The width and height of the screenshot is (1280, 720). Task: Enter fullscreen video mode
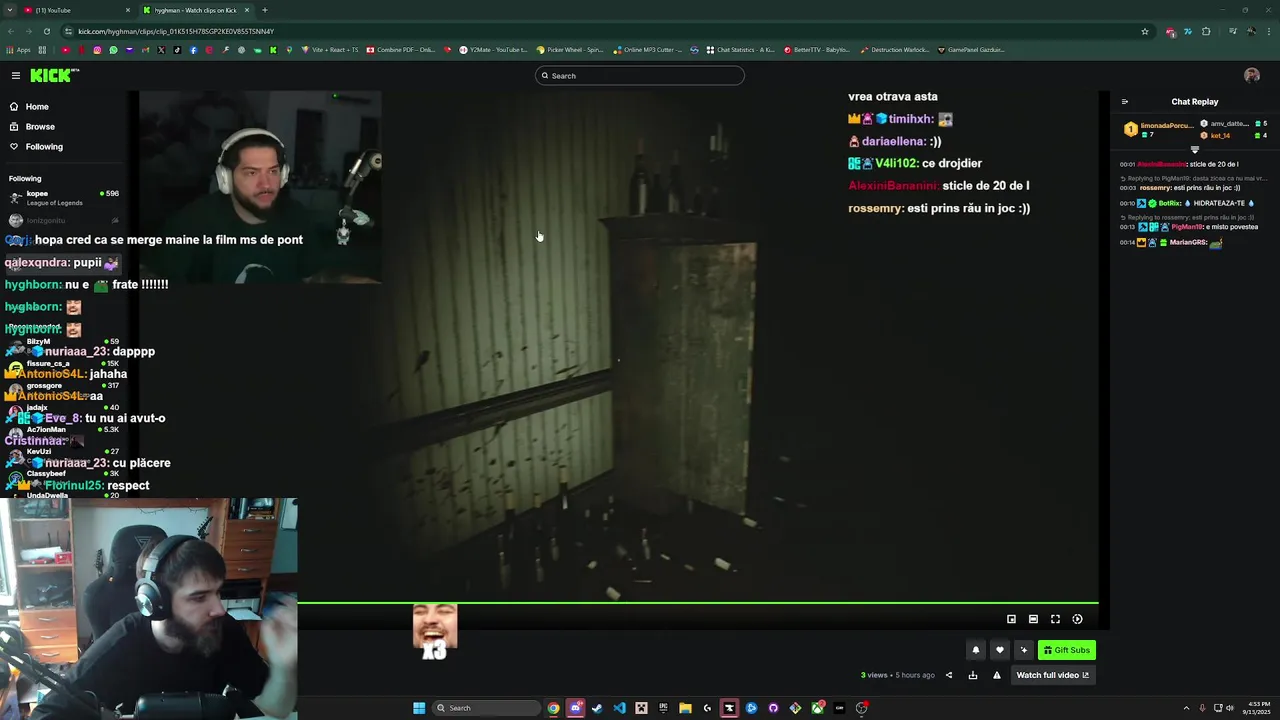click(1055, 619)
